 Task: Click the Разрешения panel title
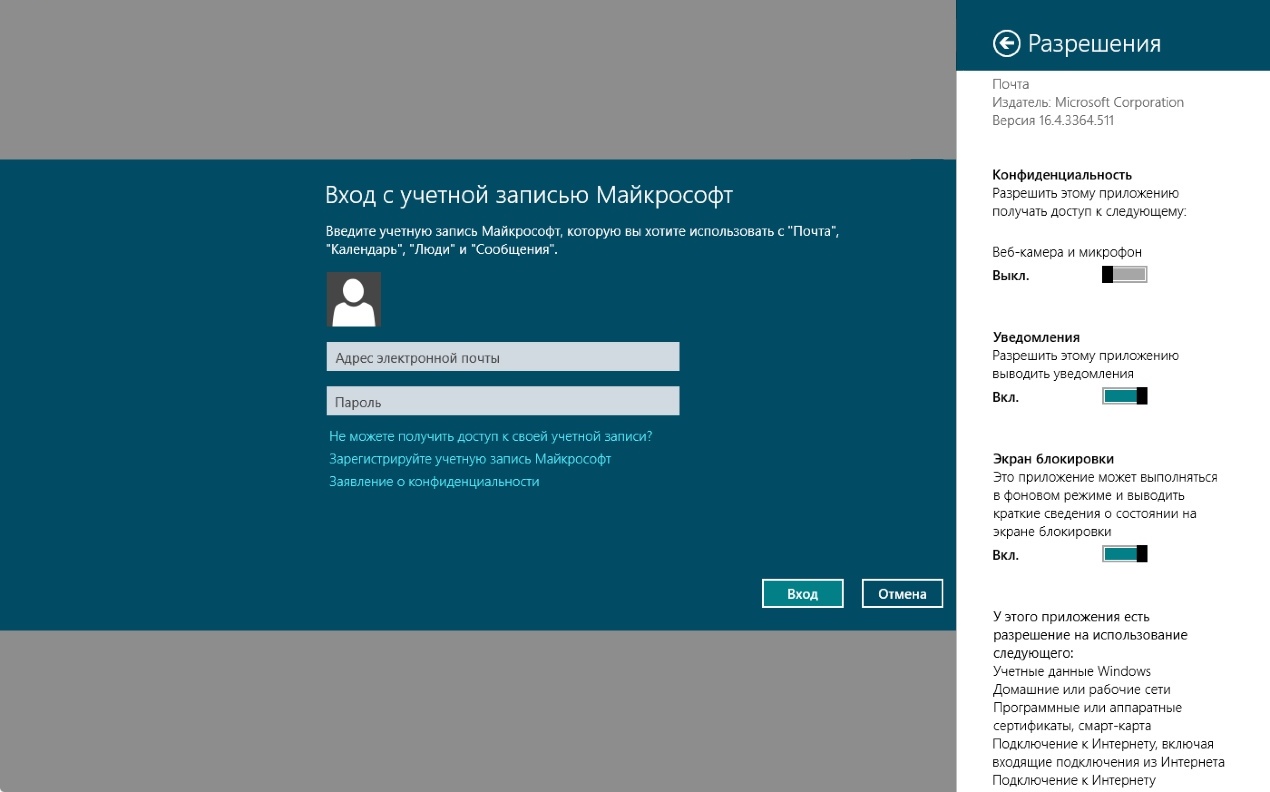1094,44
